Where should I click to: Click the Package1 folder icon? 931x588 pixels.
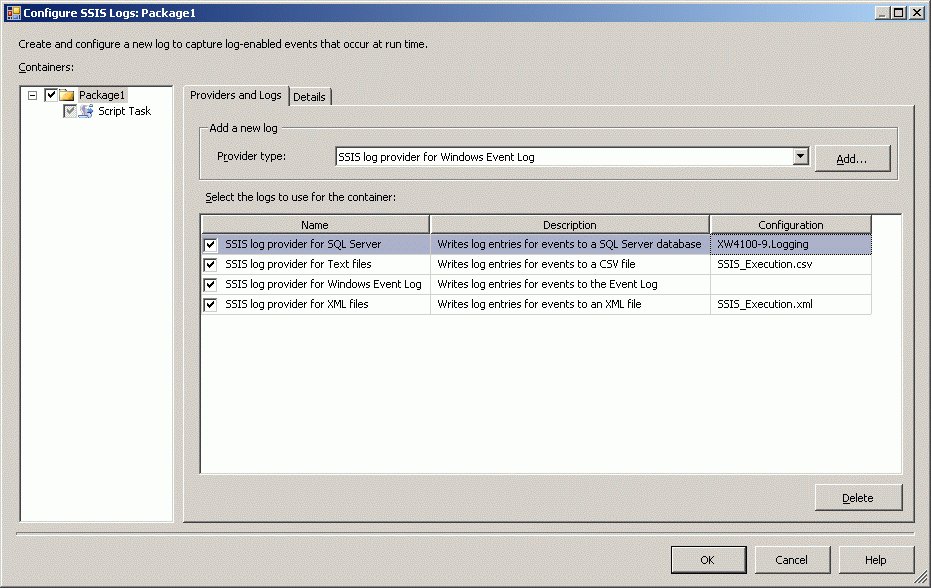(x=66, y=95)
